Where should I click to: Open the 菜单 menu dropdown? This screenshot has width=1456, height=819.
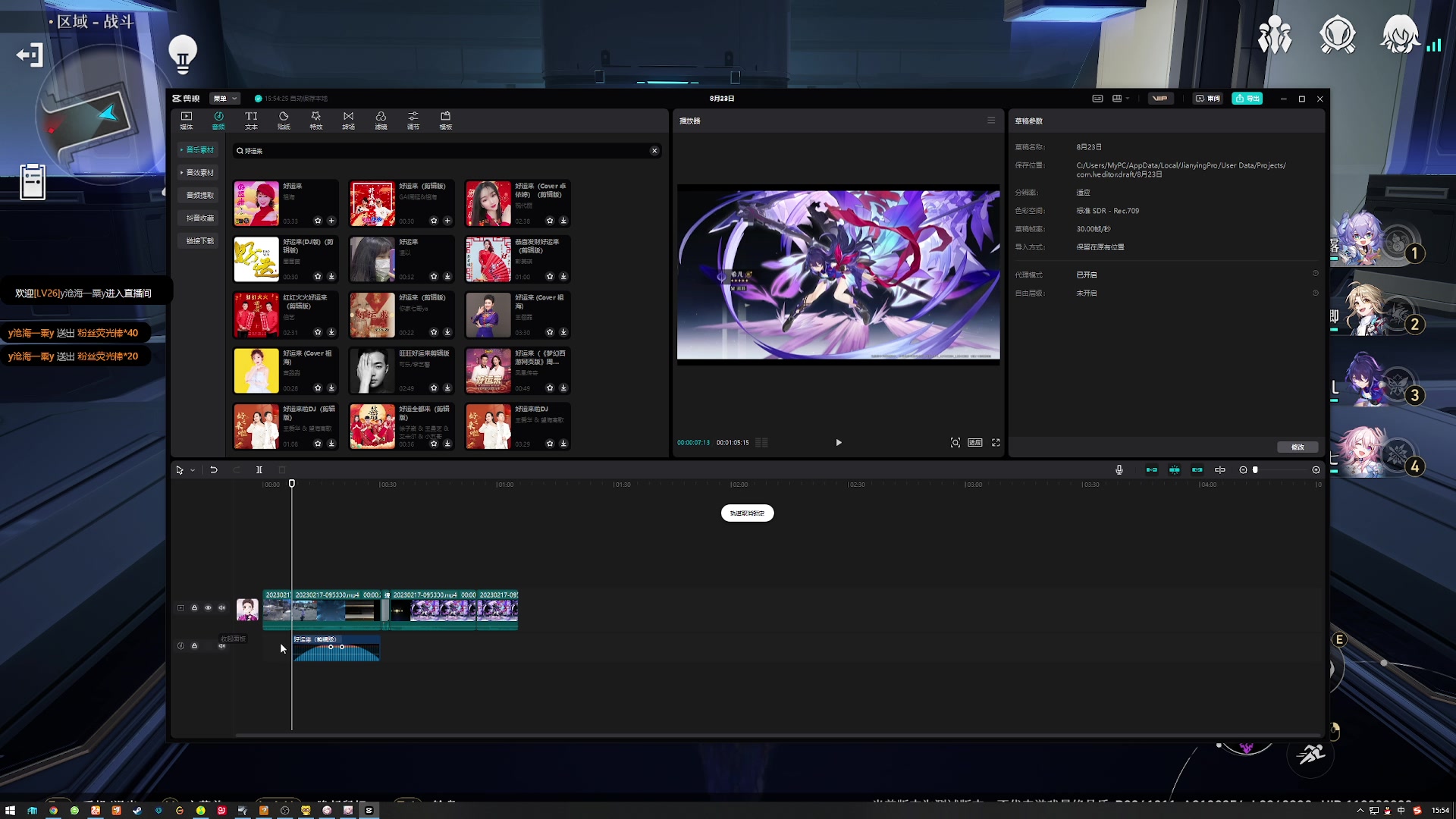[x=225, y=99]
